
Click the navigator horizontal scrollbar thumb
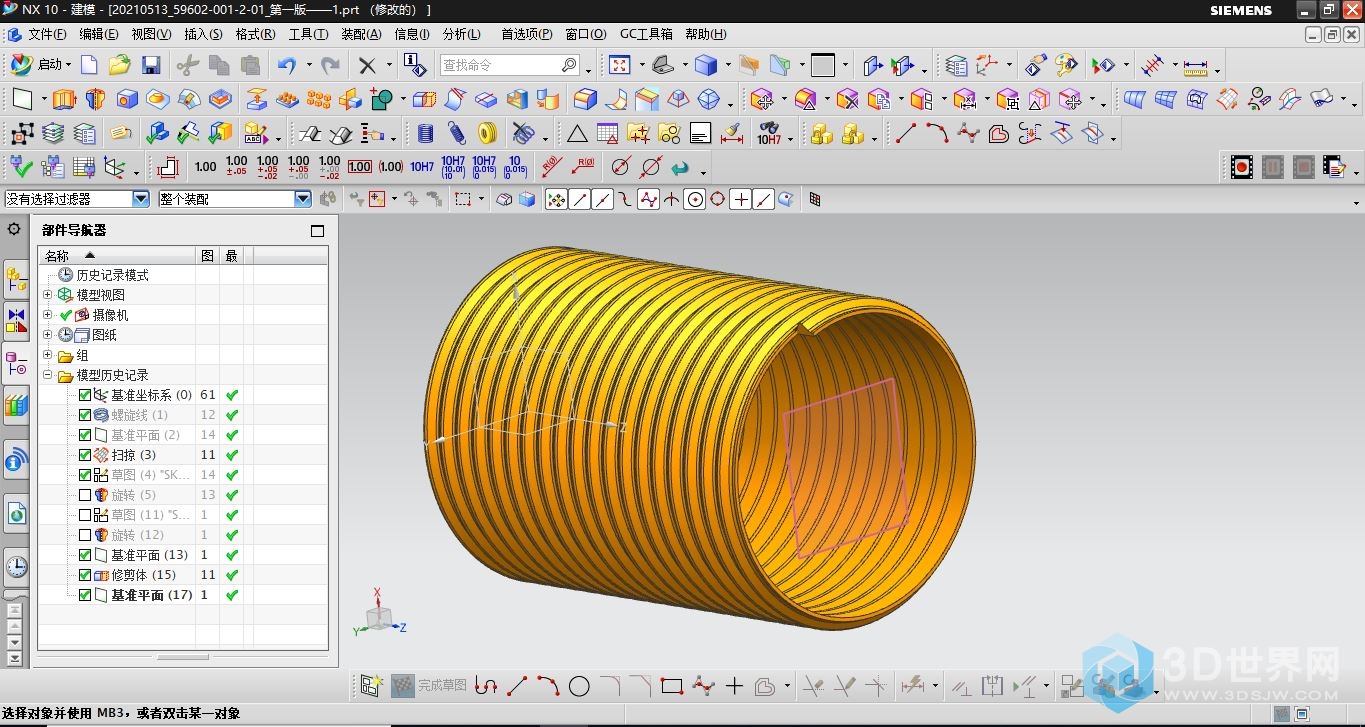tap(184, 657)
